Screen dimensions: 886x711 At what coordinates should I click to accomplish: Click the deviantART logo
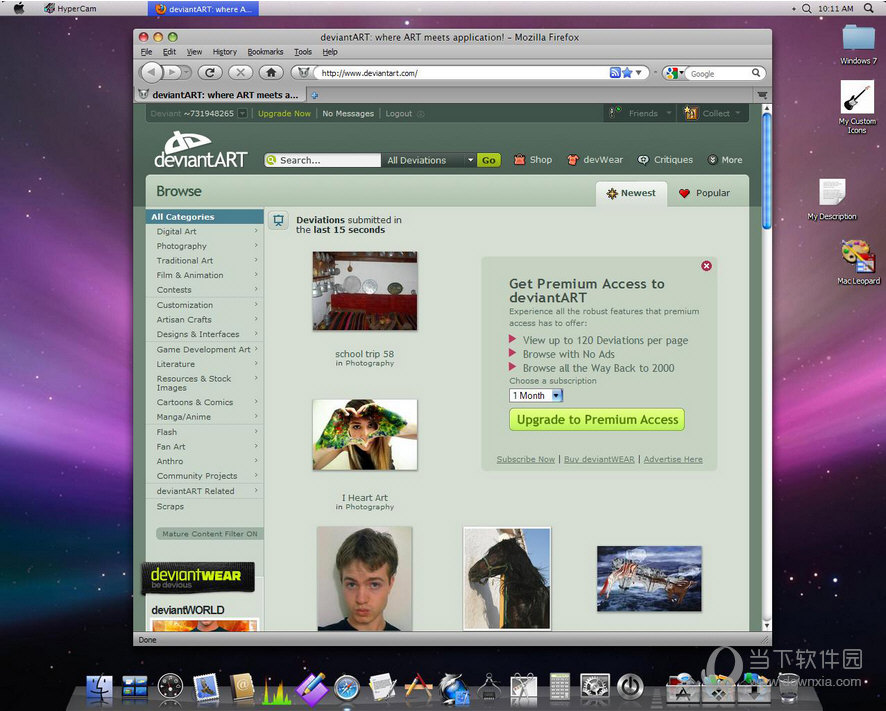(x=200, y=150)
